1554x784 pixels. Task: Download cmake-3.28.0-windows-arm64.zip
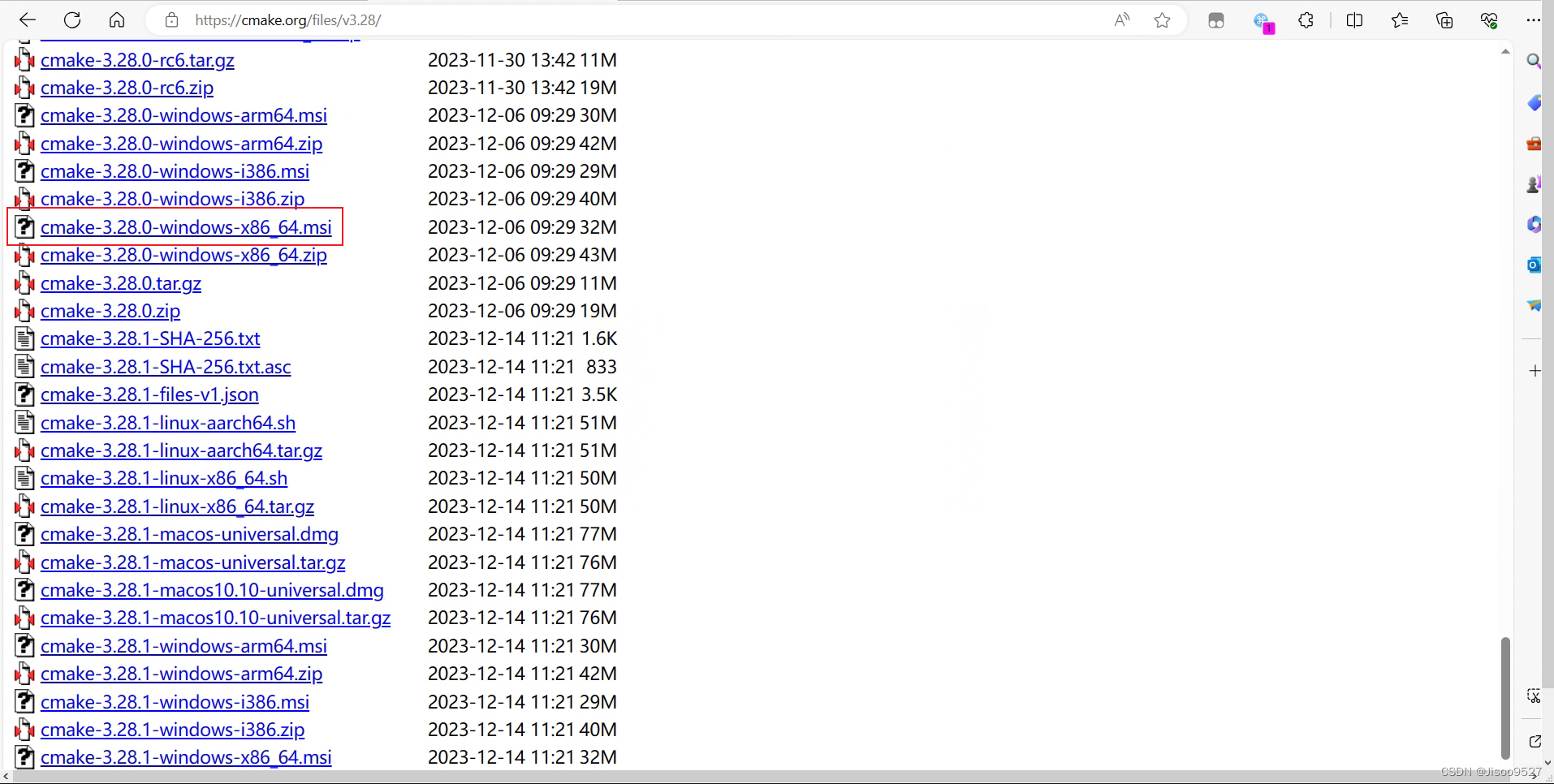pyautogui.click(x=181, y=144)
